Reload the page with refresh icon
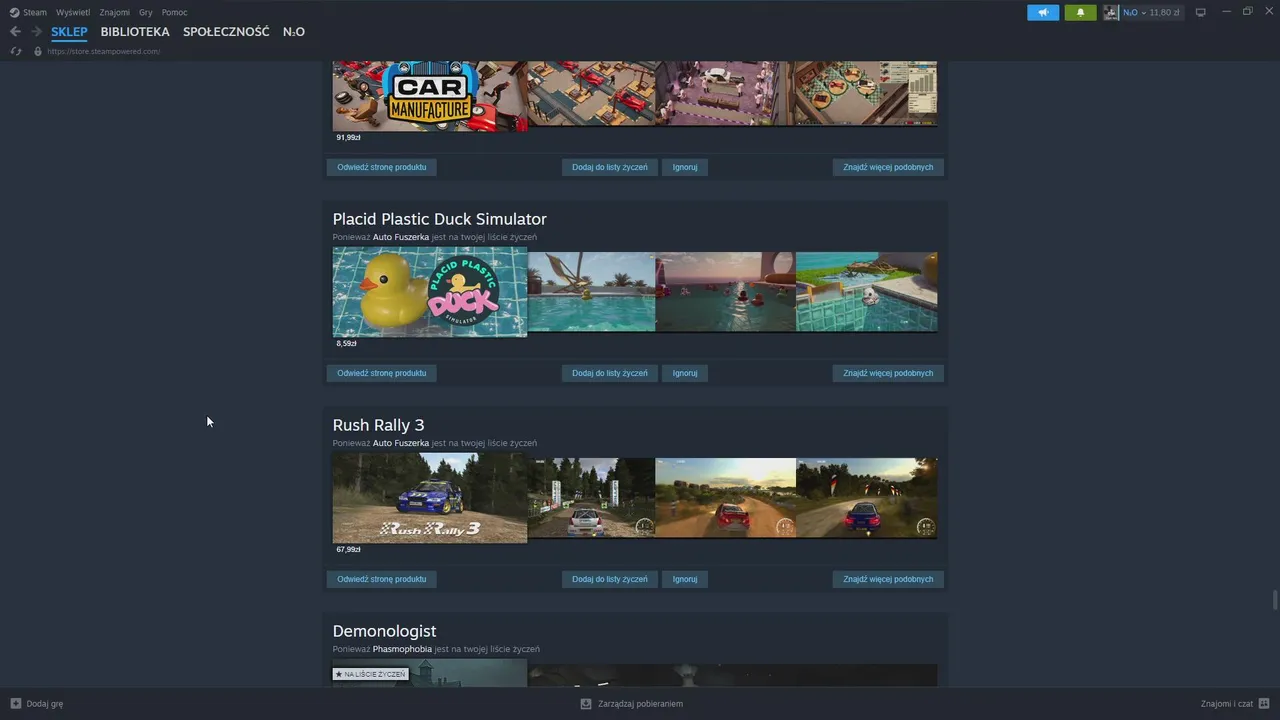 tap(16, 51)
